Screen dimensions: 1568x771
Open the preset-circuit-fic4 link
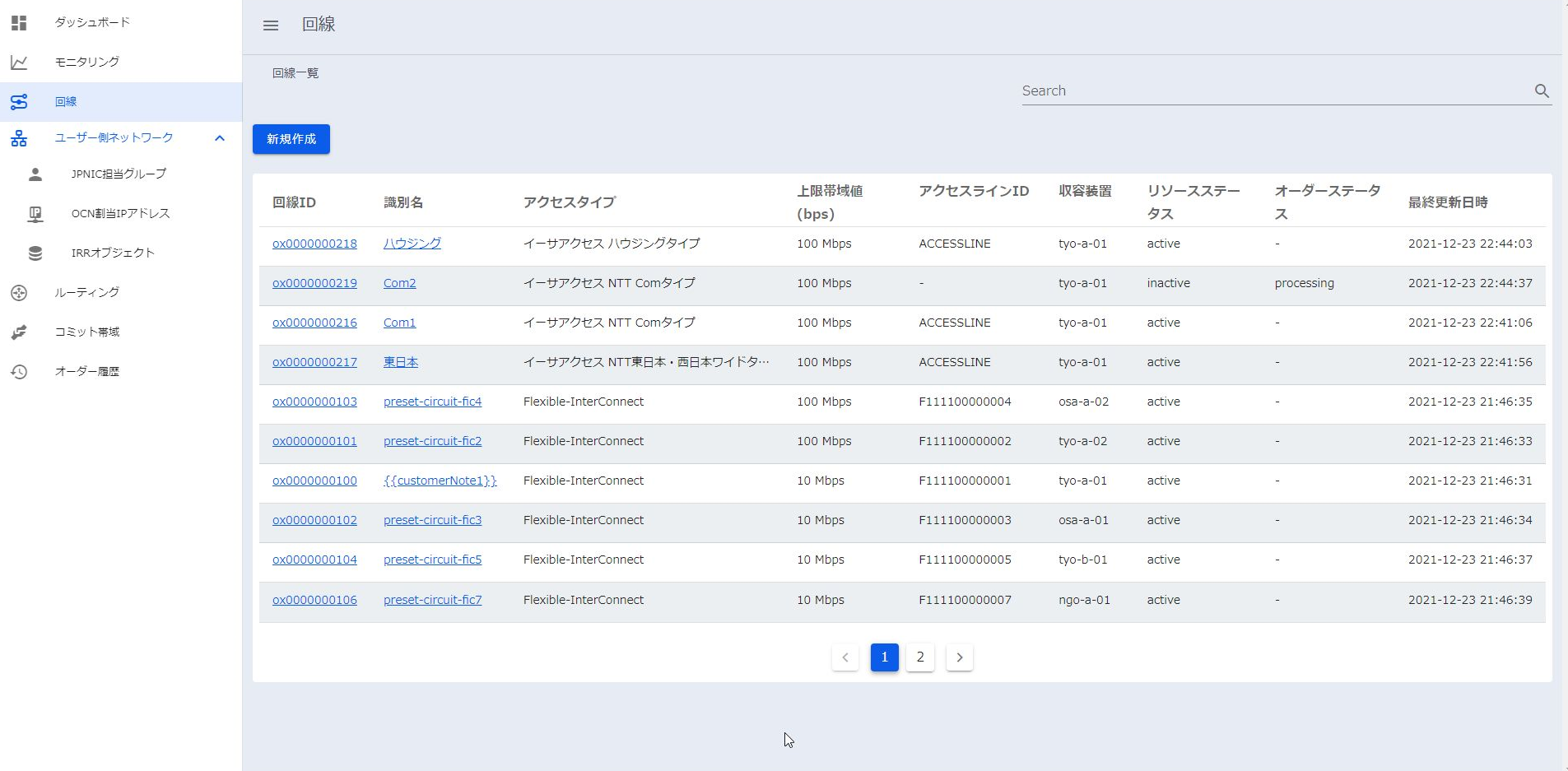pos(432,402)
